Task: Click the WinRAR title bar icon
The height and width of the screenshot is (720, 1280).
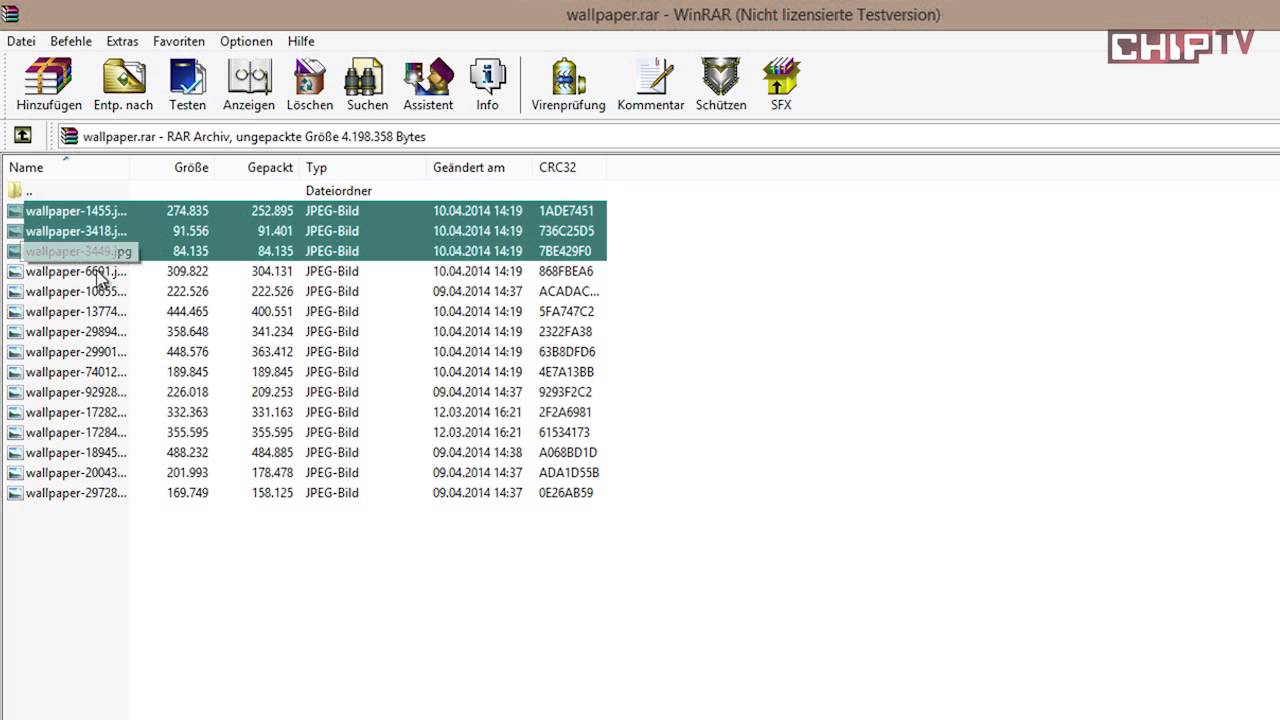Action: [11, 12]
